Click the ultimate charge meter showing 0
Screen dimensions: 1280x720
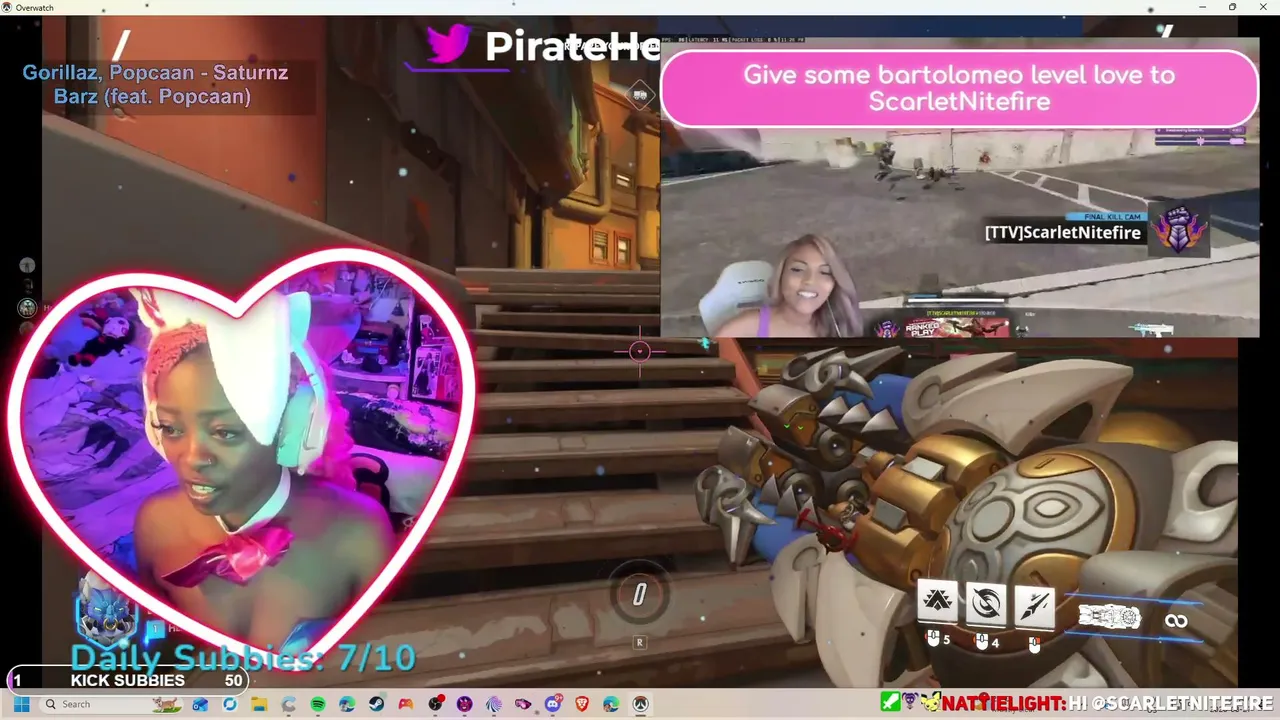coord(640,595)
